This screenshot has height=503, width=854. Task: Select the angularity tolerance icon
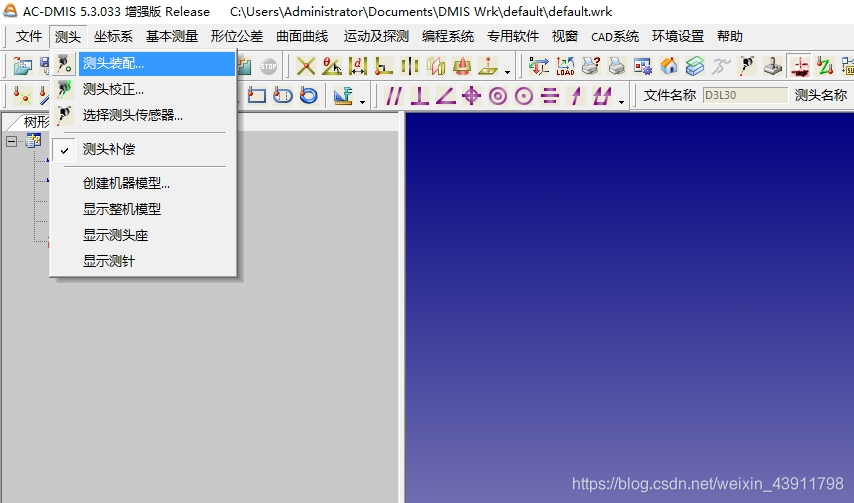point(445,96)
